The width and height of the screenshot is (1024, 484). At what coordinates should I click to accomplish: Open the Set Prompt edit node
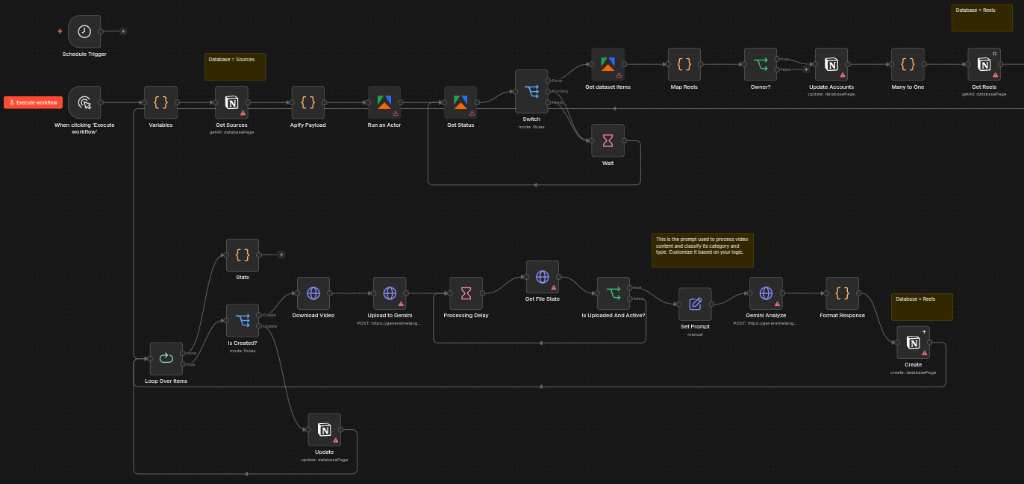(x=695, y=304)
